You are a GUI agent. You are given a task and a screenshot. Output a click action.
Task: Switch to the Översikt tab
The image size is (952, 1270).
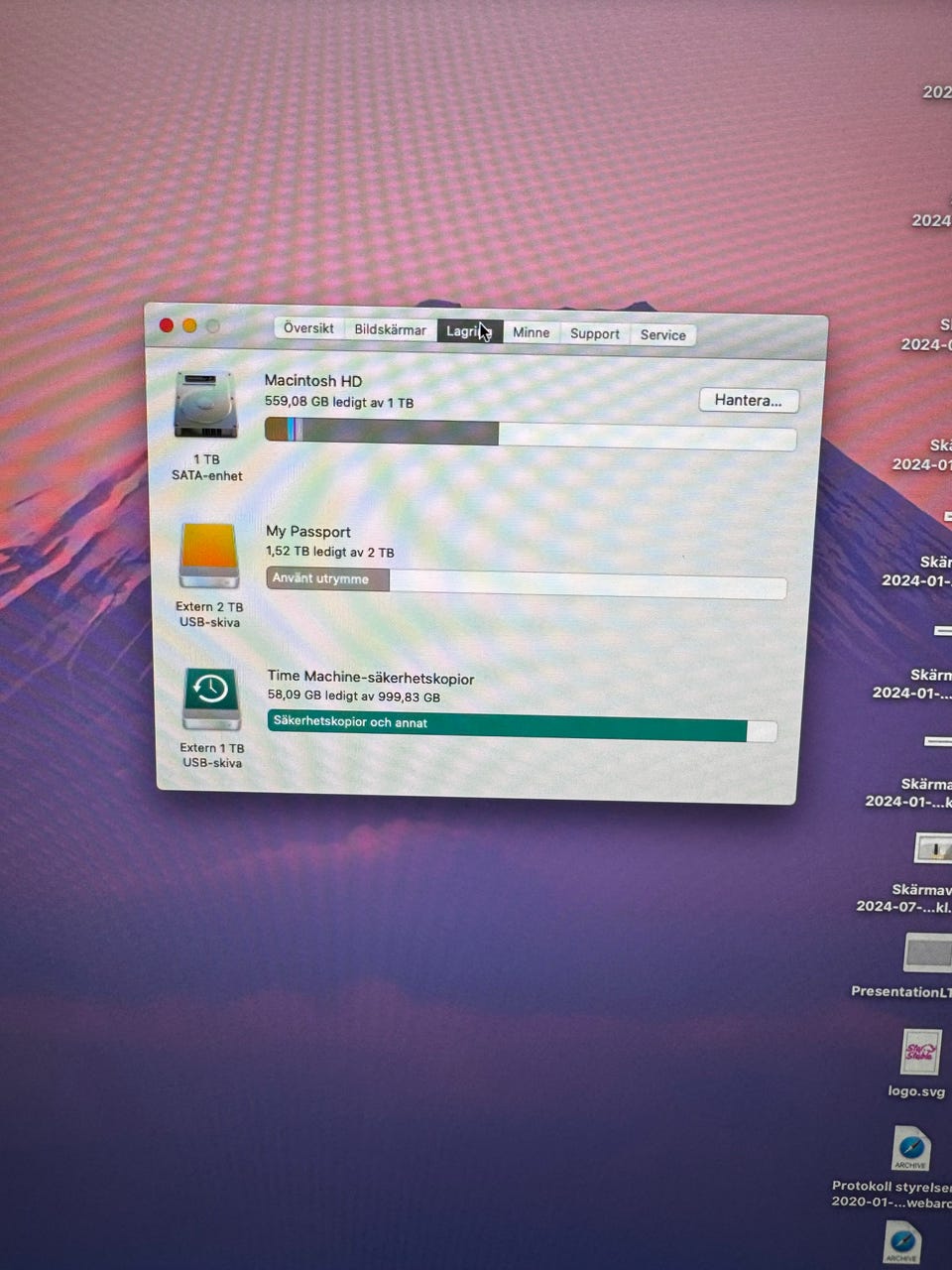click(x=308, y=328)
